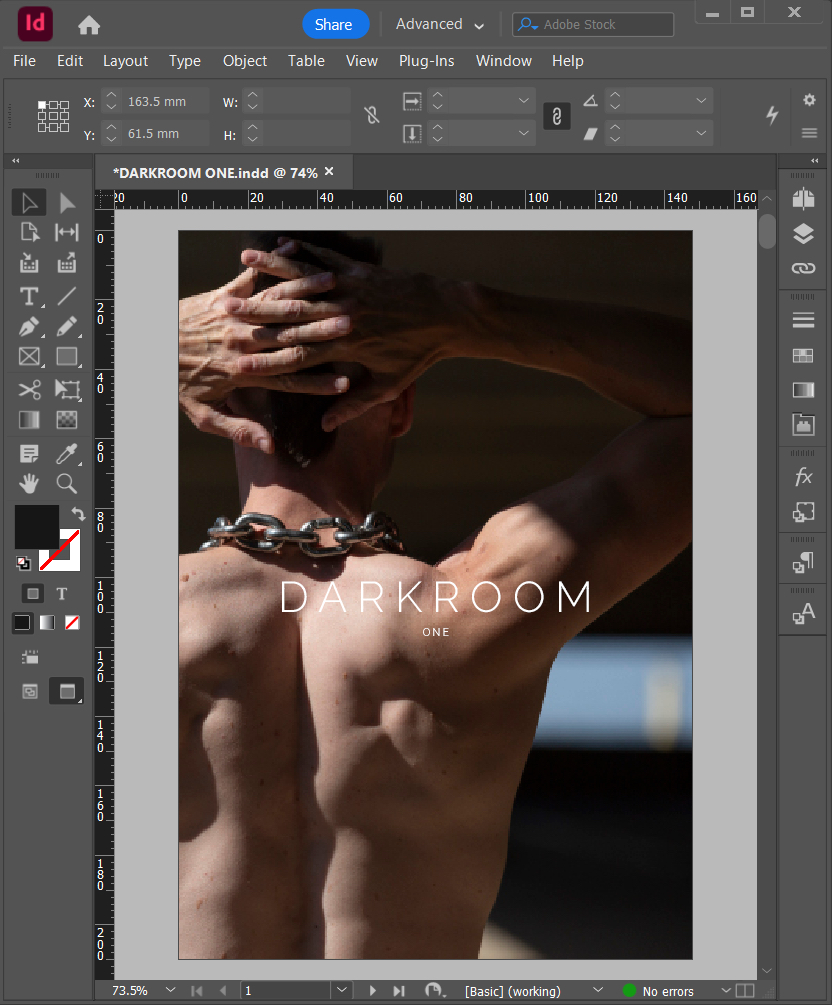Open the Effects (fx) panel

803,478
